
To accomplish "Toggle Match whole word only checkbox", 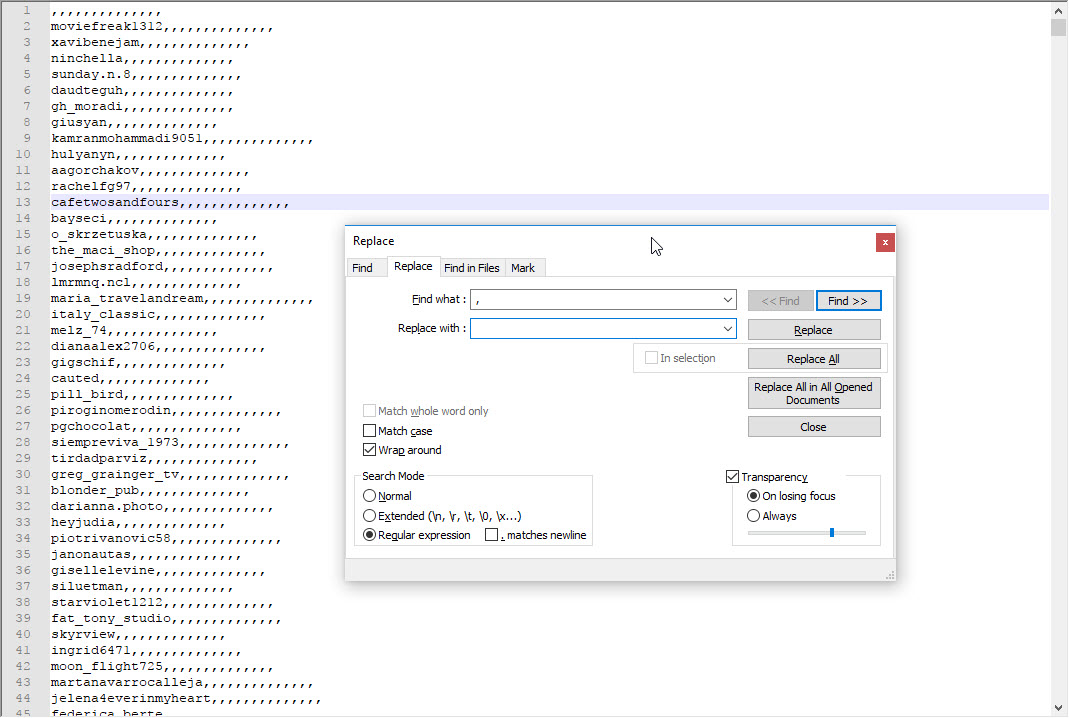I will click(x=370, y=410).
